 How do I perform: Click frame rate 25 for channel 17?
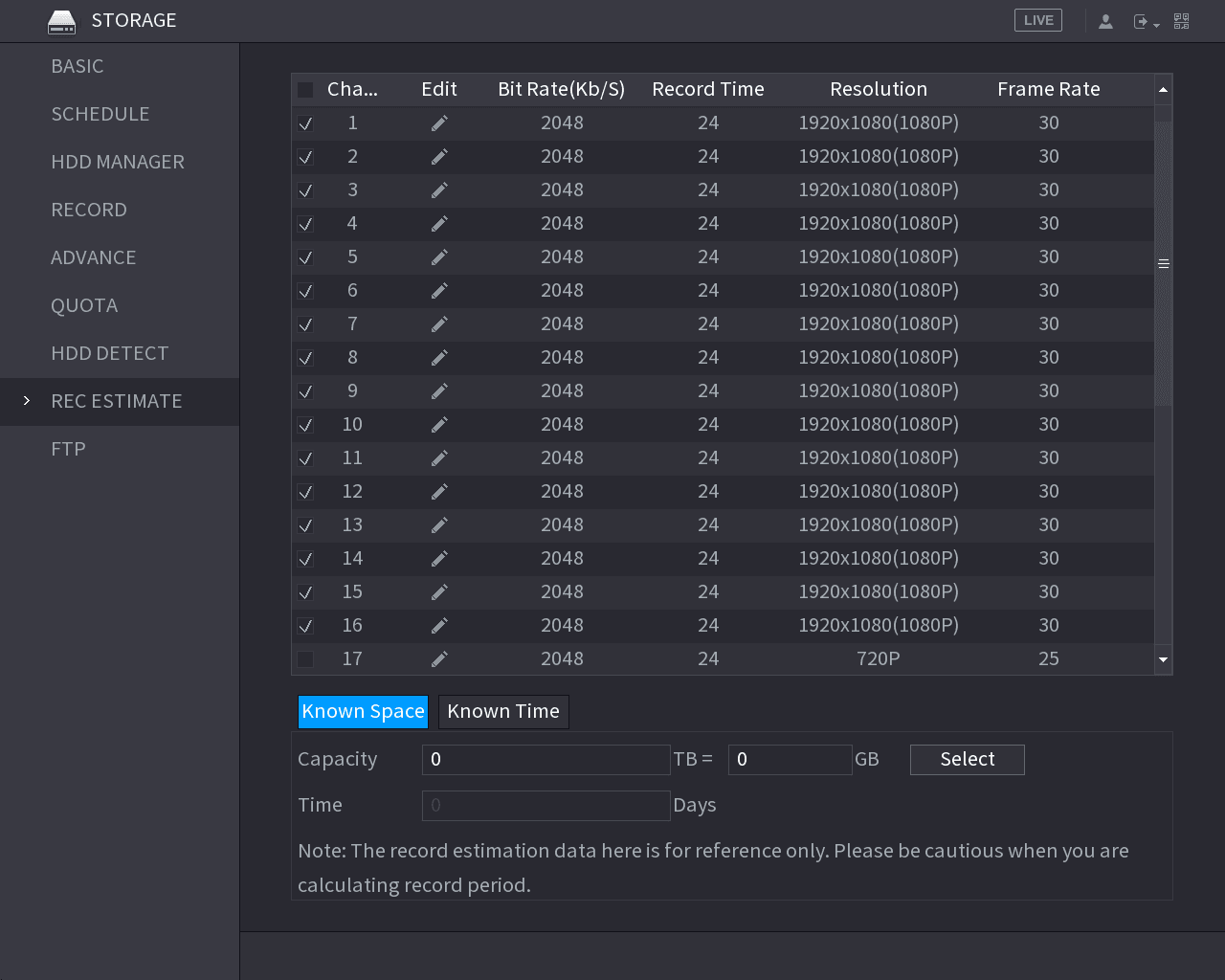tap(1049, 659)
